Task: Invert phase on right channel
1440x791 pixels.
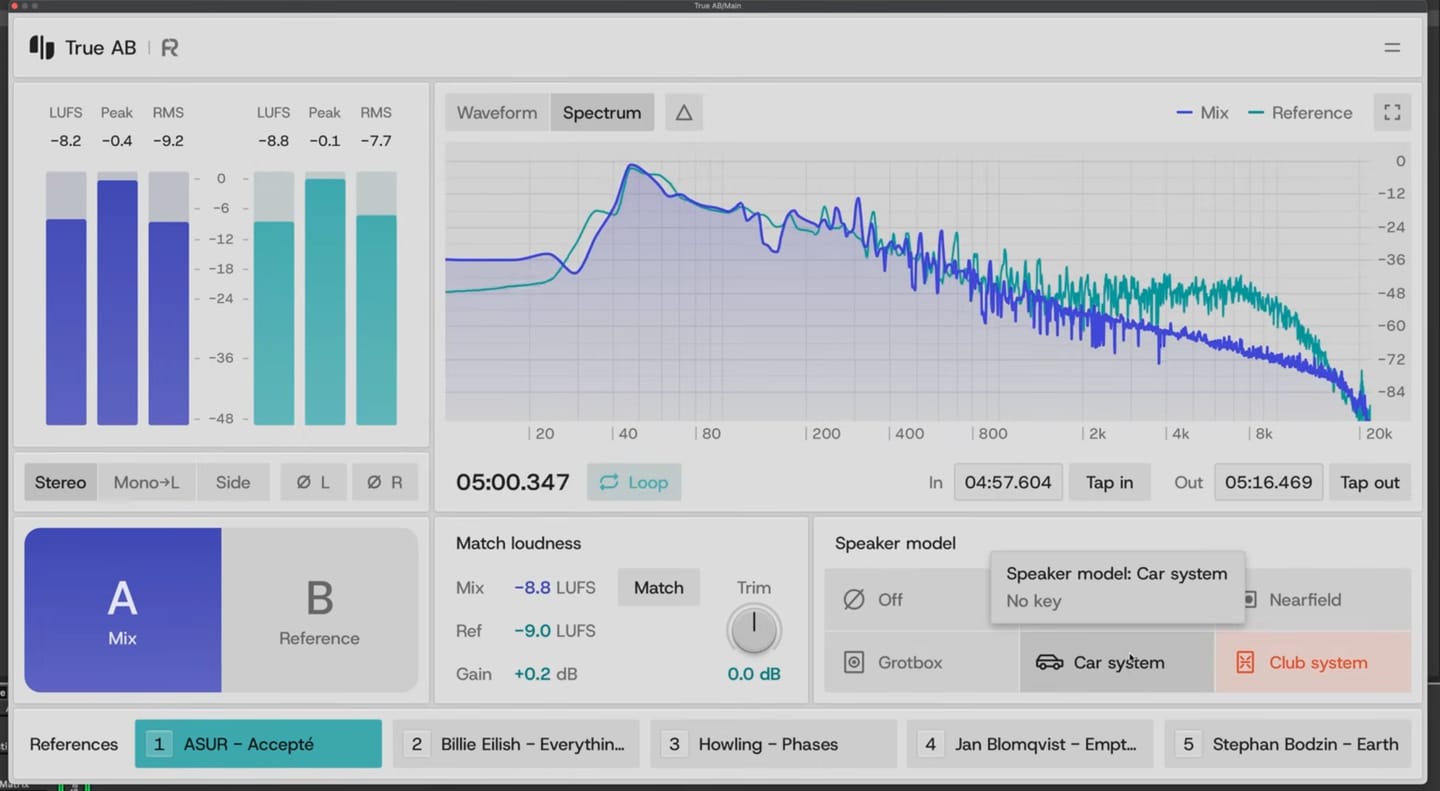Action: tap(385, 482)
